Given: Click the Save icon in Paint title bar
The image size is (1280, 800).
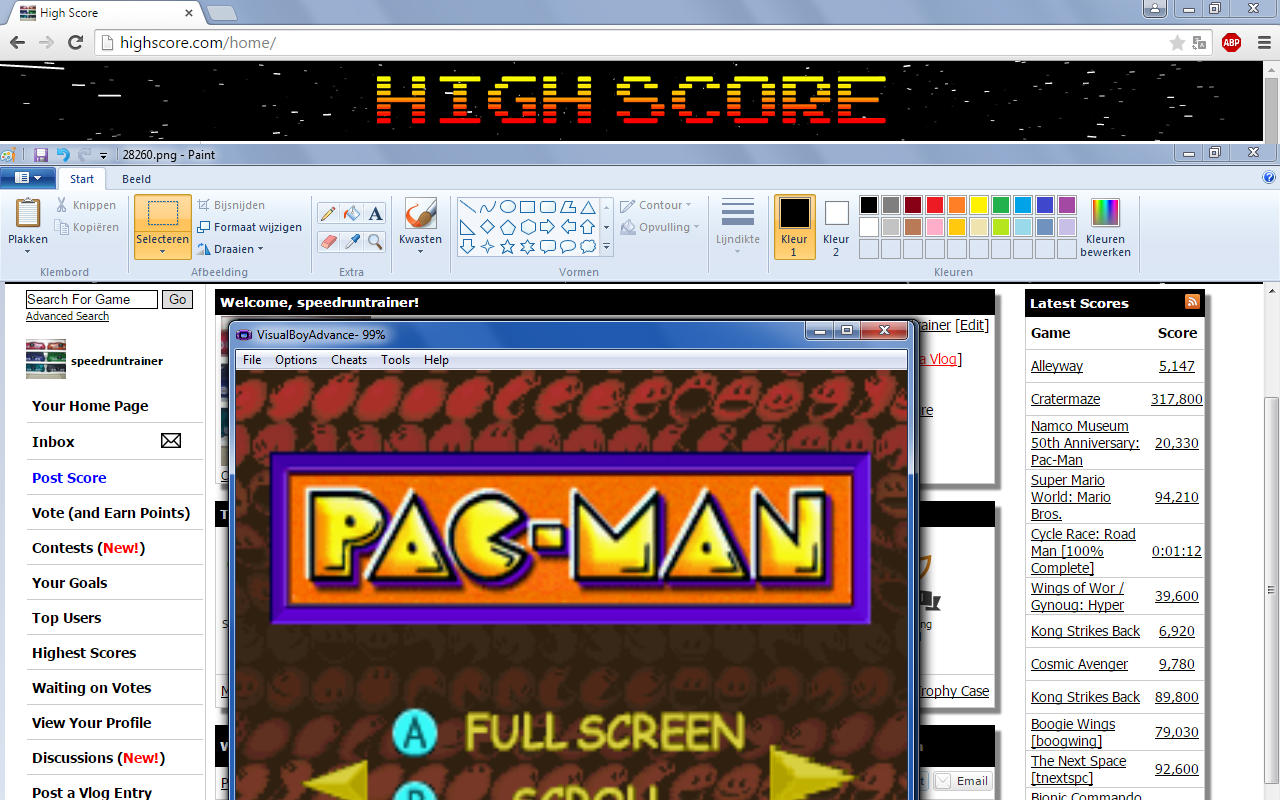Looking at the screenshot, I should point(41,155).
